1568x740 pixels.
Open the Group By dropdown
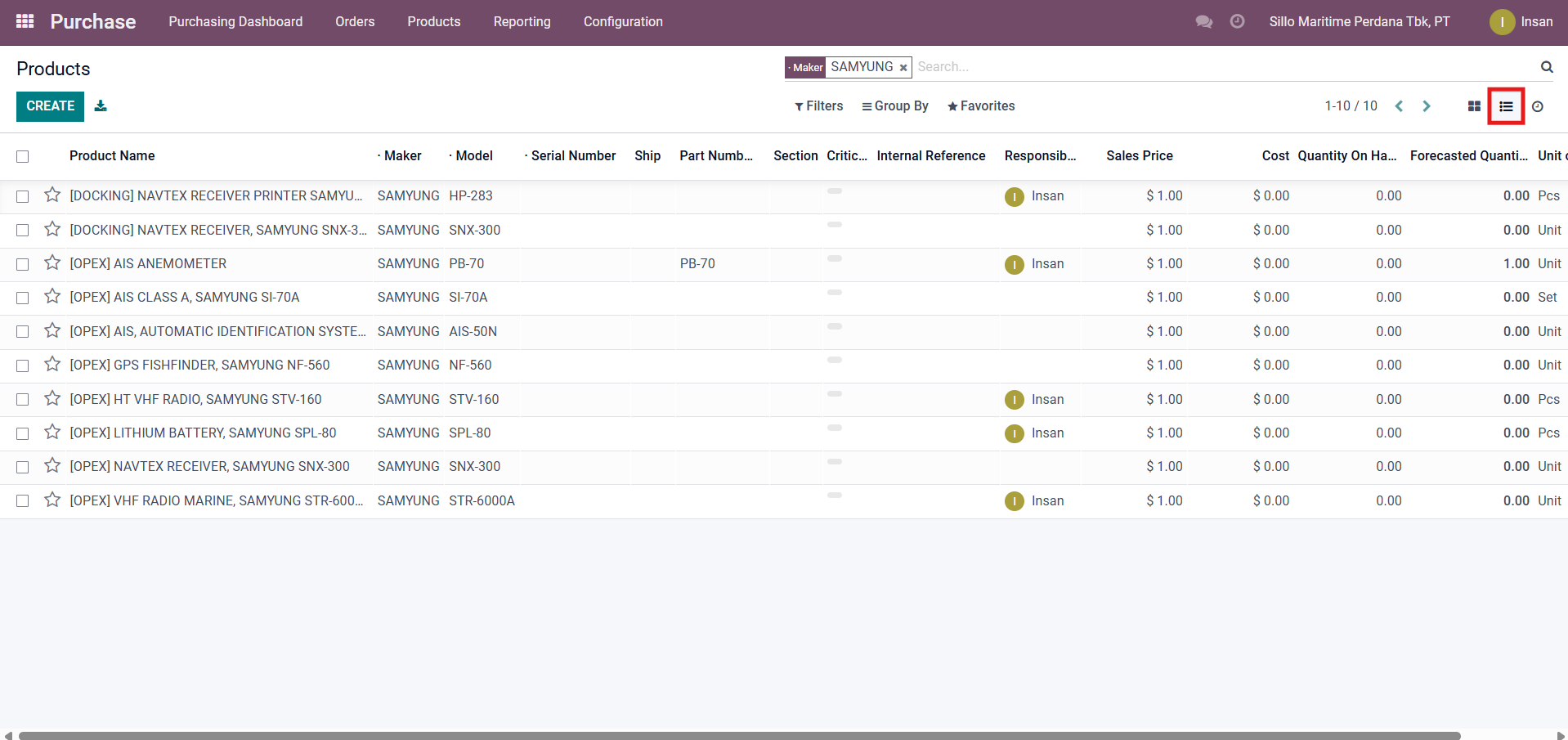(x=894, y=106)
